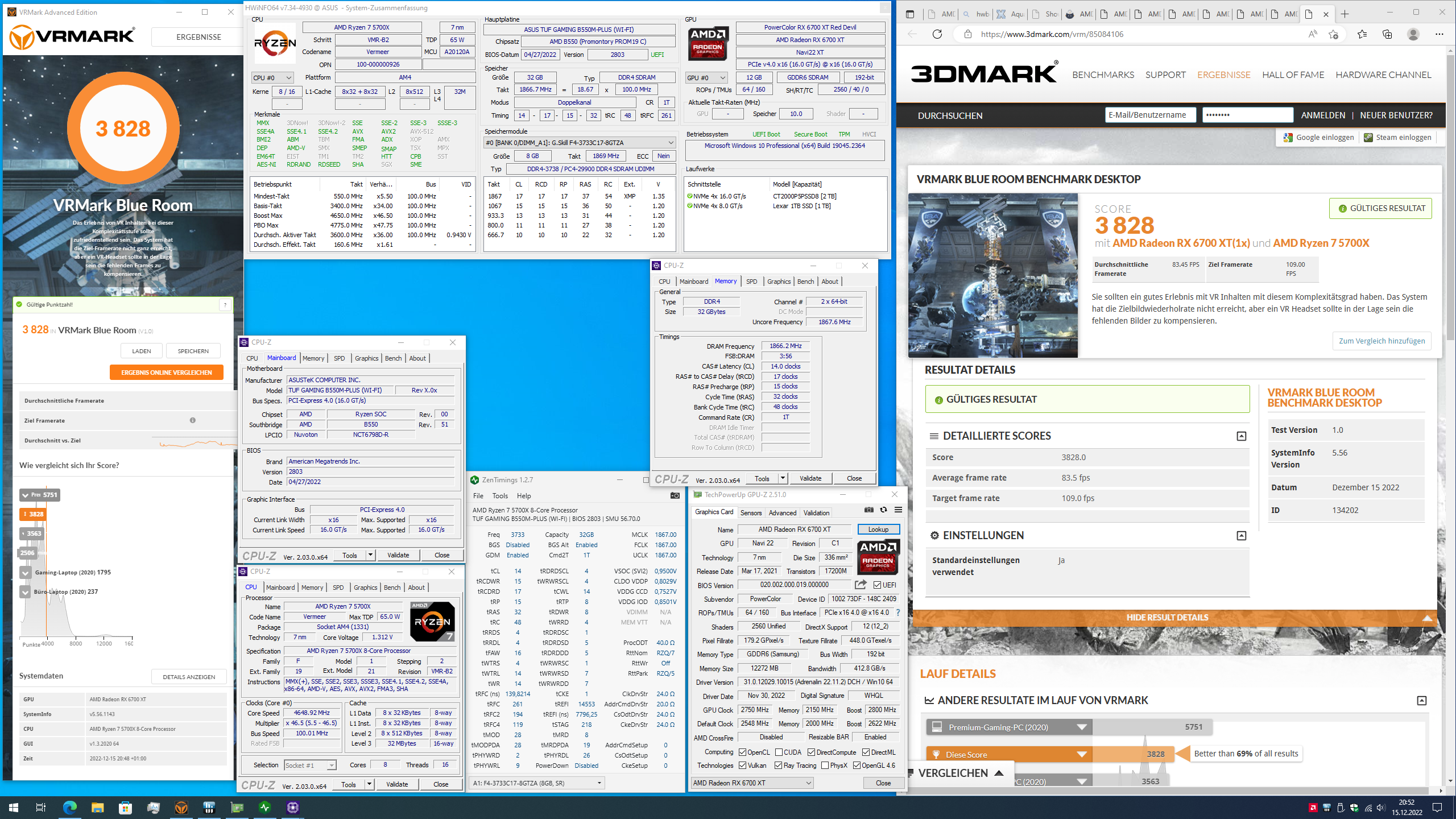This screenshot has width=1456, height=819.
Task: Click the Zum Vergleich hinzufügen button
Action: click(x=1381, y=341)
